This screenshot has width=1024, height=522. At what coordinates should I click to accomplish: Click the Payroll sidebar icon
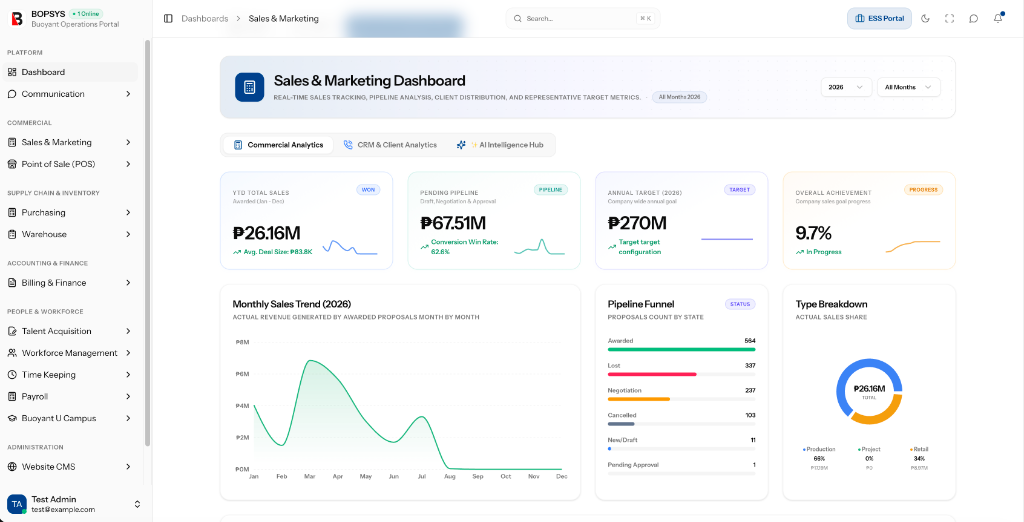pos(12,397)
